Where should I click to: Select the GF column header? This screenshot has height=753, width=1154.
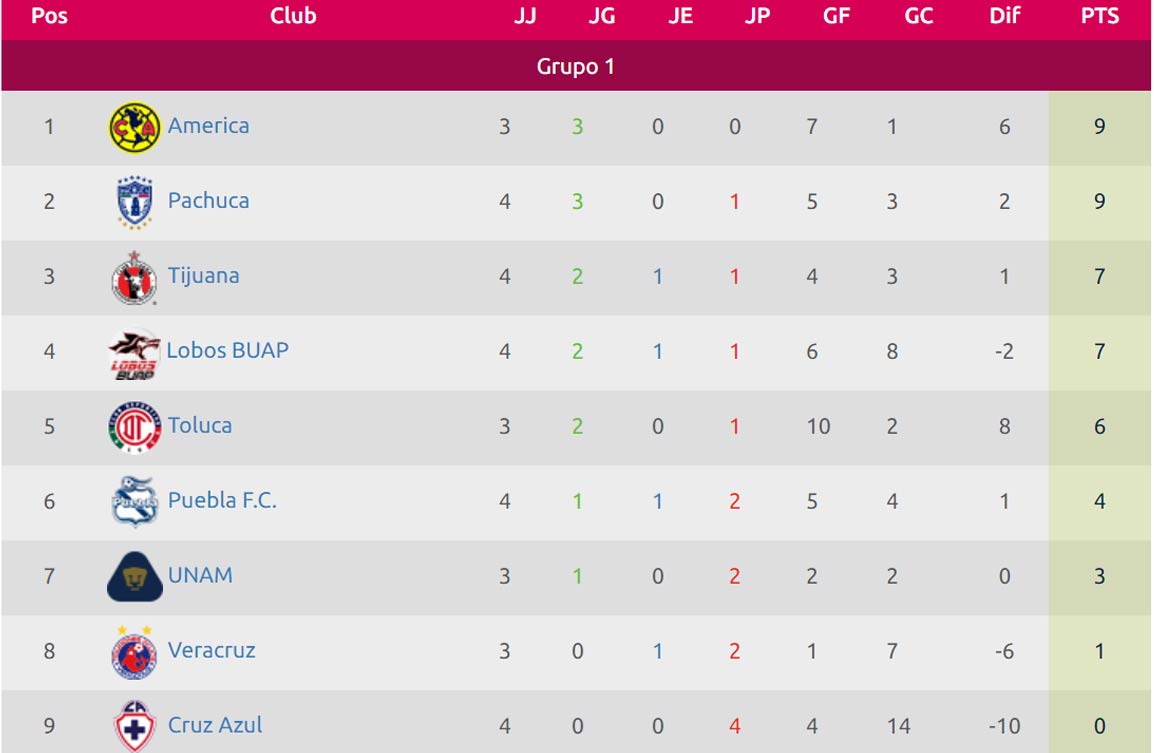tap(836, 16)
